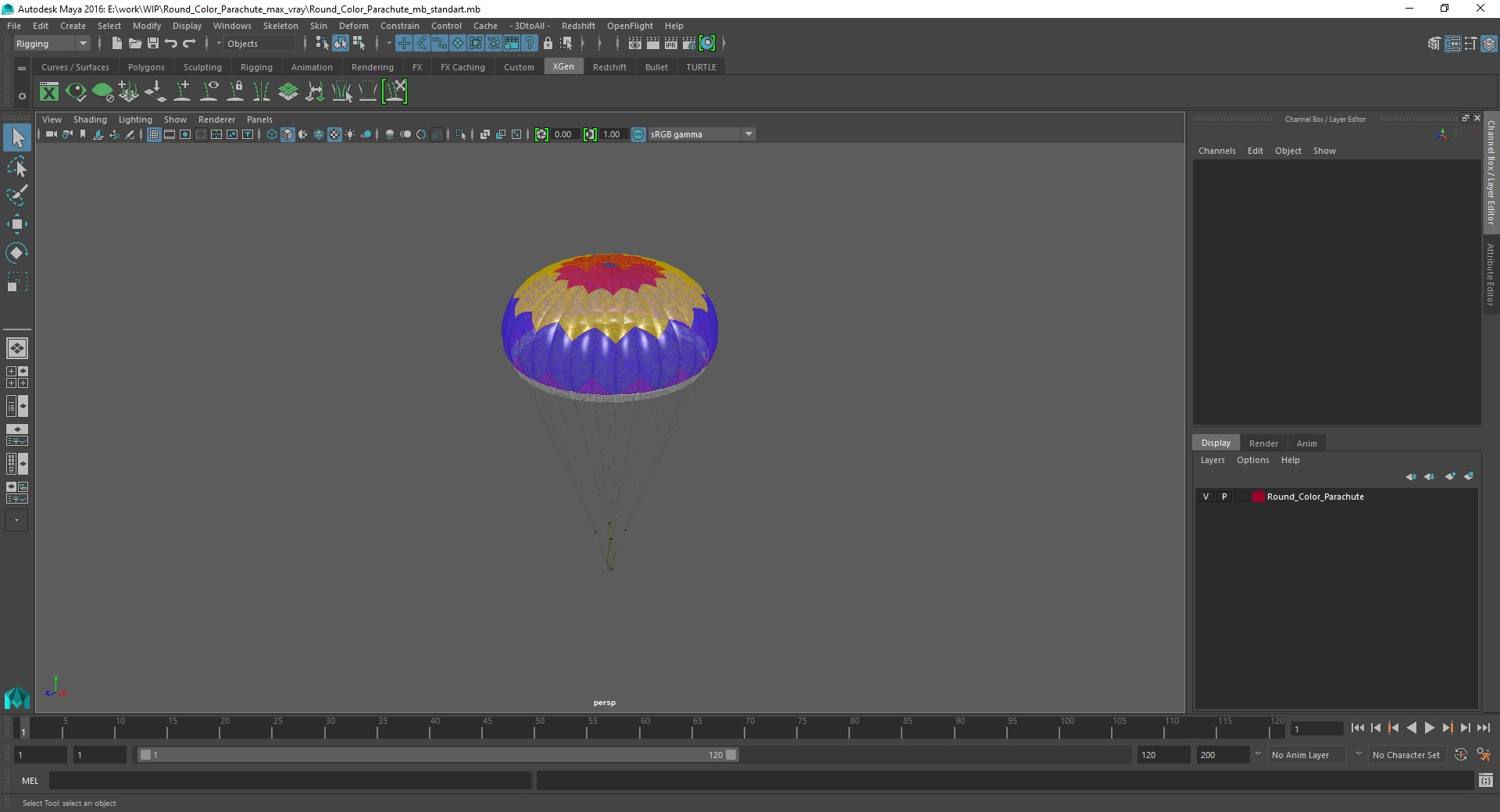The height and width of the screenshot is (812, 1500).
Task: Open Layers menu in layer editor
Action: [x=1212, y=460]
